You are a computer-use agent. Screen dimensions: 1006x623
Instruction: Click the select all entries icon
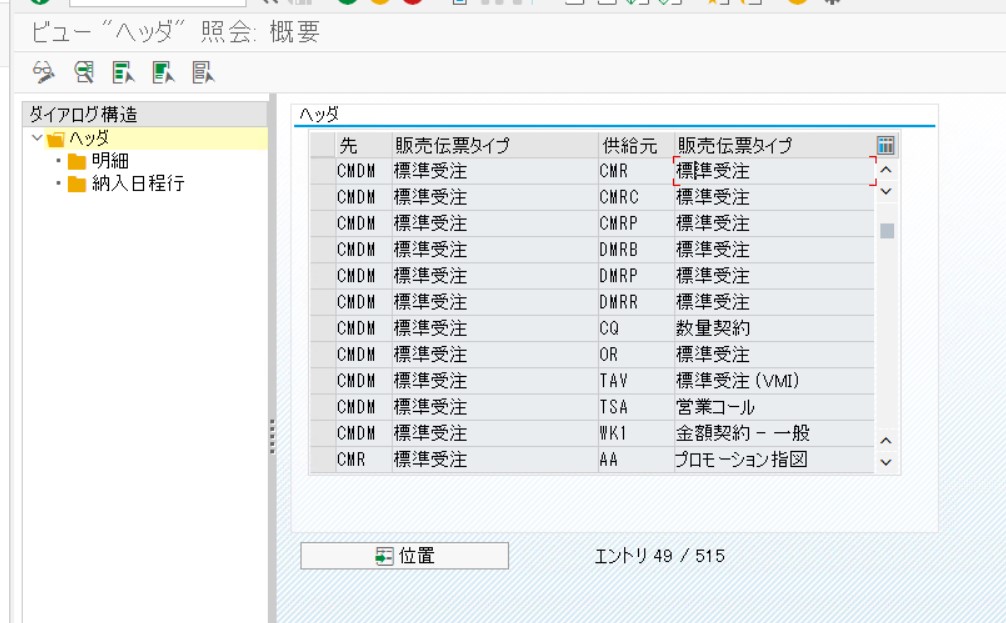pos(124,72)
